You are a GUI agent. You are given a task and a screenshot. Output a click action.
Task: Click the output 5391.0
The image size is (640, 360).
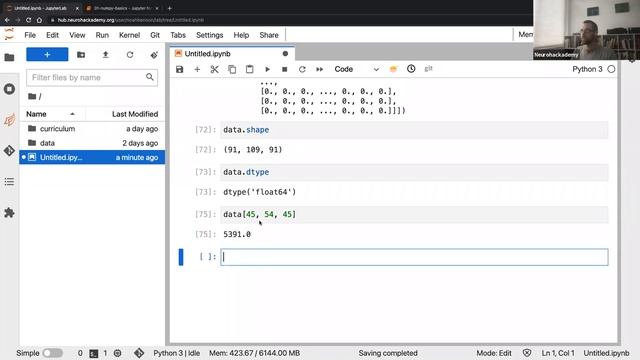pos(237,234)
